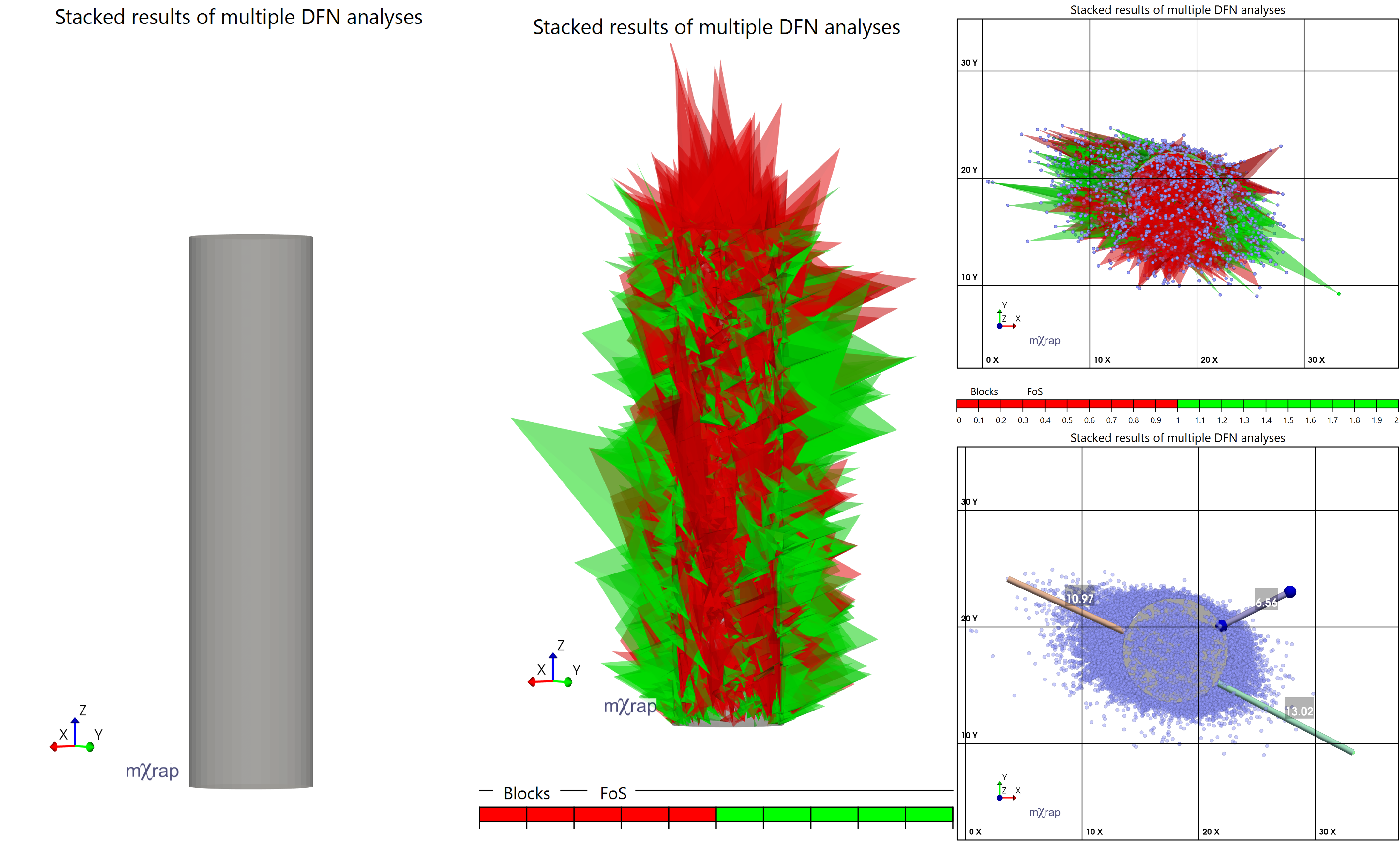Click the 0.5 tick on small FoS scale
1400x856 pixels.
click(1067, 420)
